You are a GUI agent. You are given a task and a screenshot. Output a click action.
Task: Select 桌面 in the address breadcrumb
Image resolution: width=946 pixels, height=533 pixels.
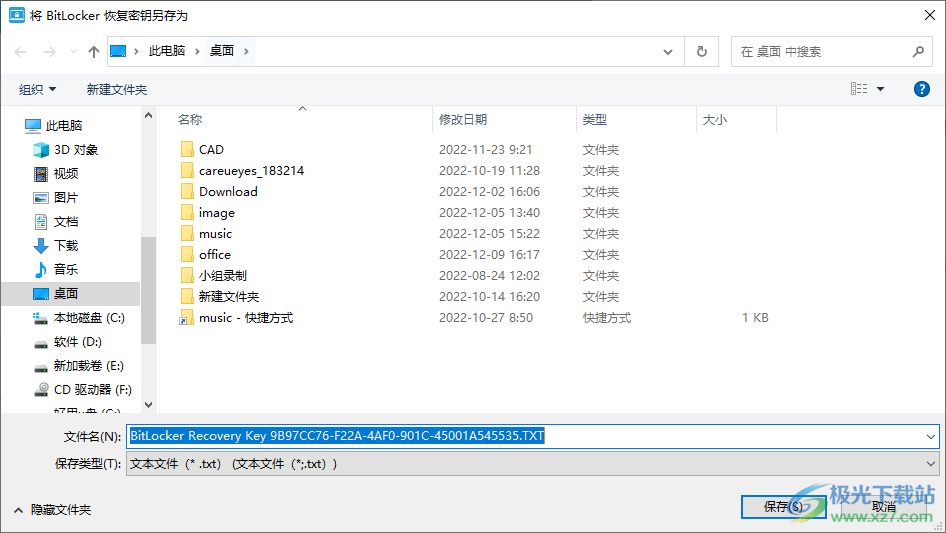221,51
